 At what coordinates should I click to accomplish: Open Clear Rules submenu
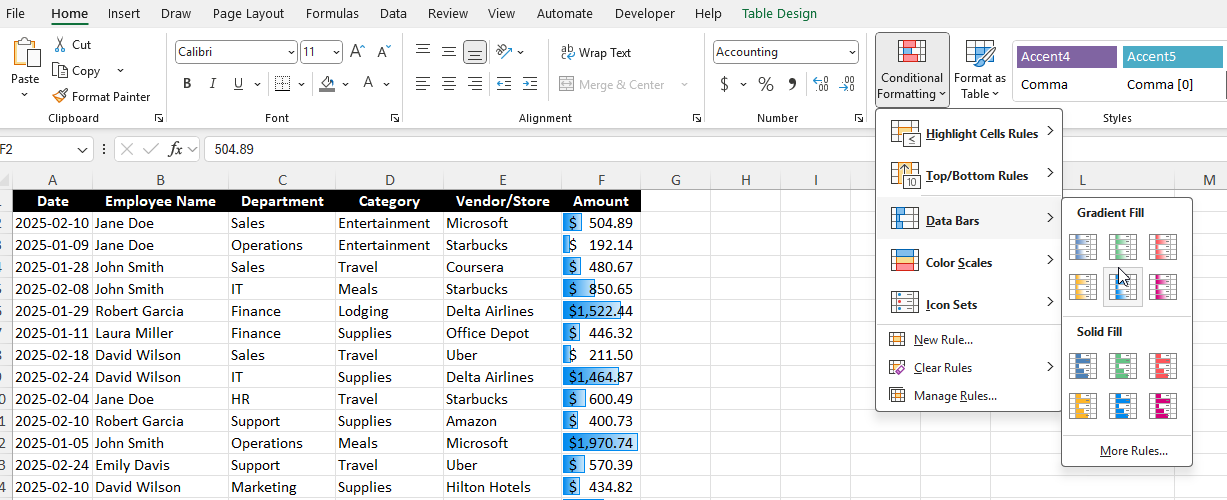[968, 368]
